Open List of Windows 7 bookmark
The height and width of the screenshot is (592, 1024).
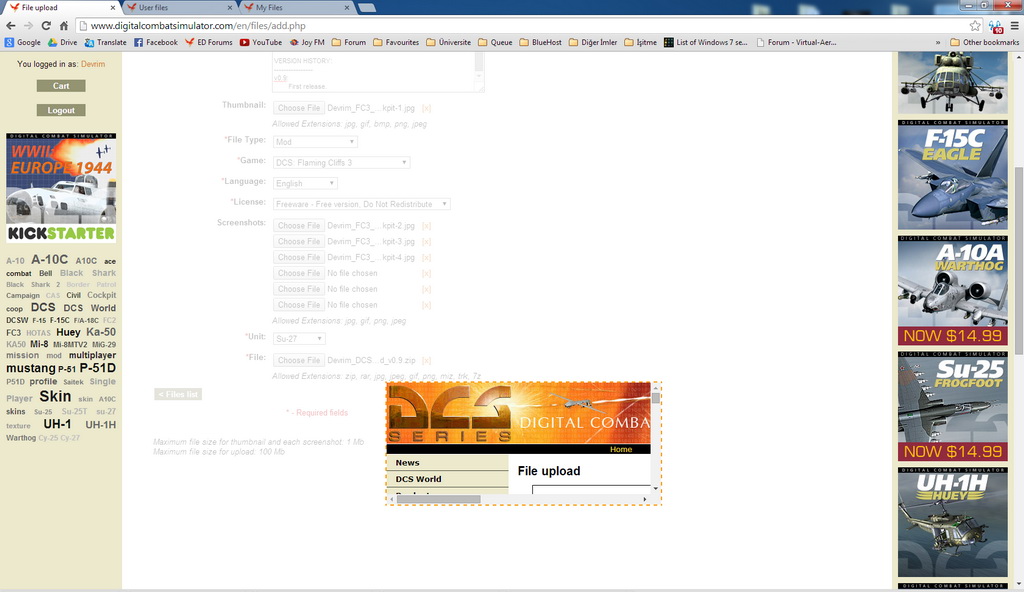705,42
